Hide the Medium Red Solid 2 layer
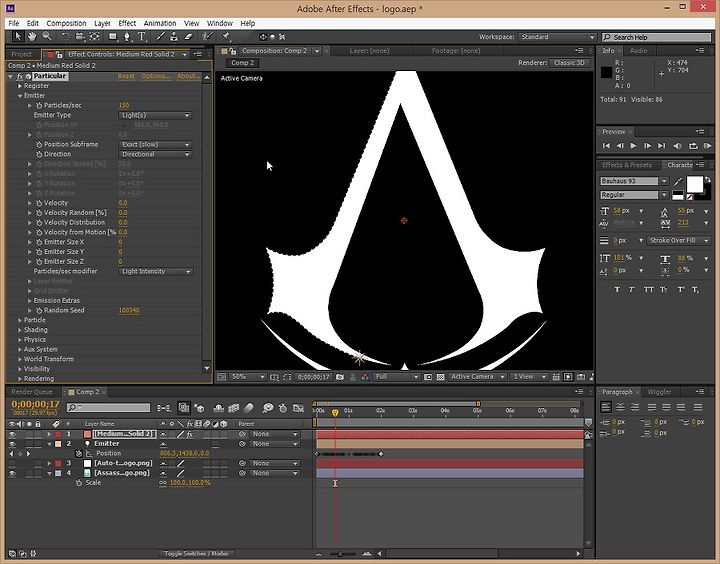Viewport: 720px width, 564px height. tap(12, 434)
